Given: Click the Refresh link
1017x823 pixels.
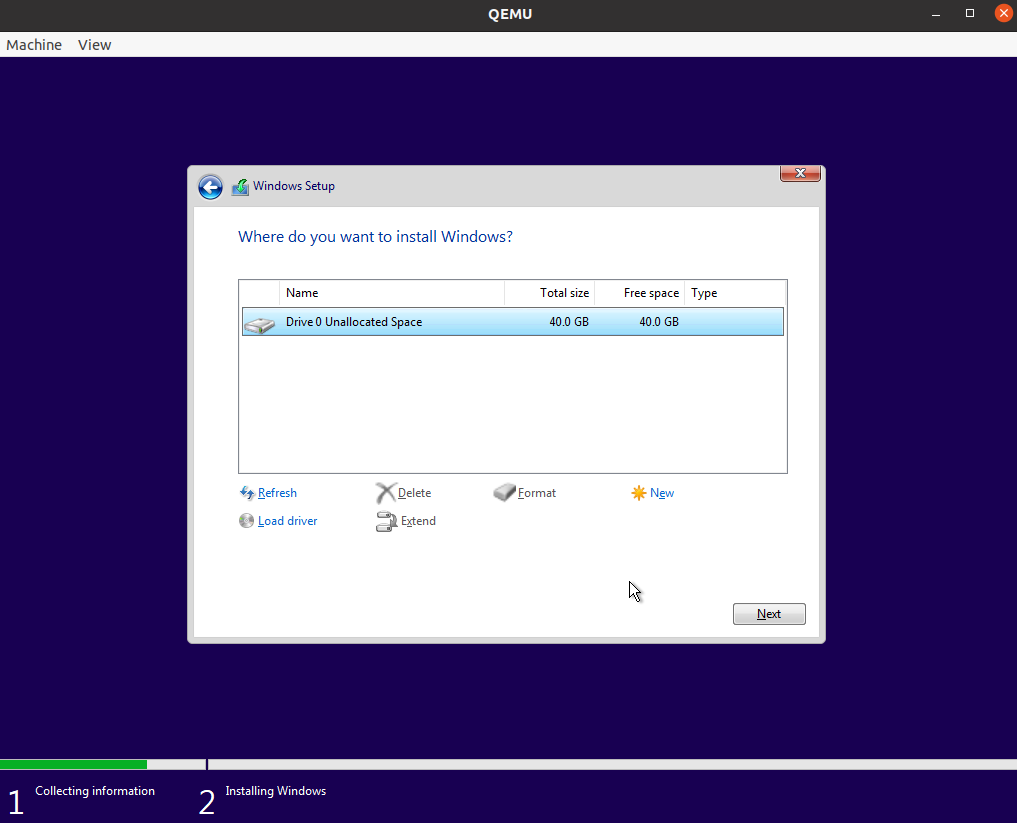Looking at the screenshot, I should (277, 493).
